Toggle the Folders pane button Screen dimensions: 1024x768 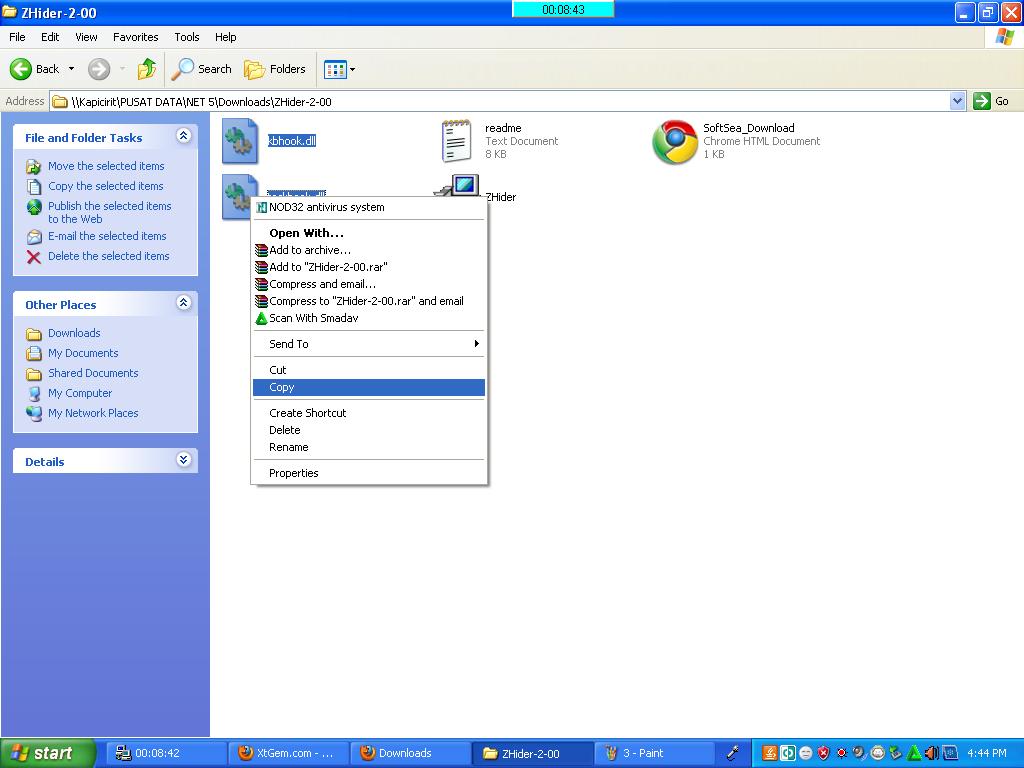275,69
